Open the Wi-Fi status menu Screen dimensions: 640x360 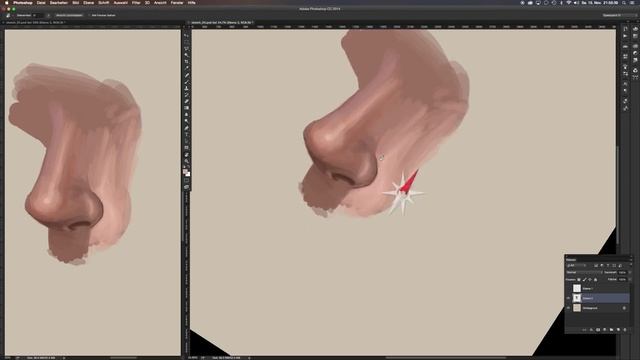tap(569, 2)
